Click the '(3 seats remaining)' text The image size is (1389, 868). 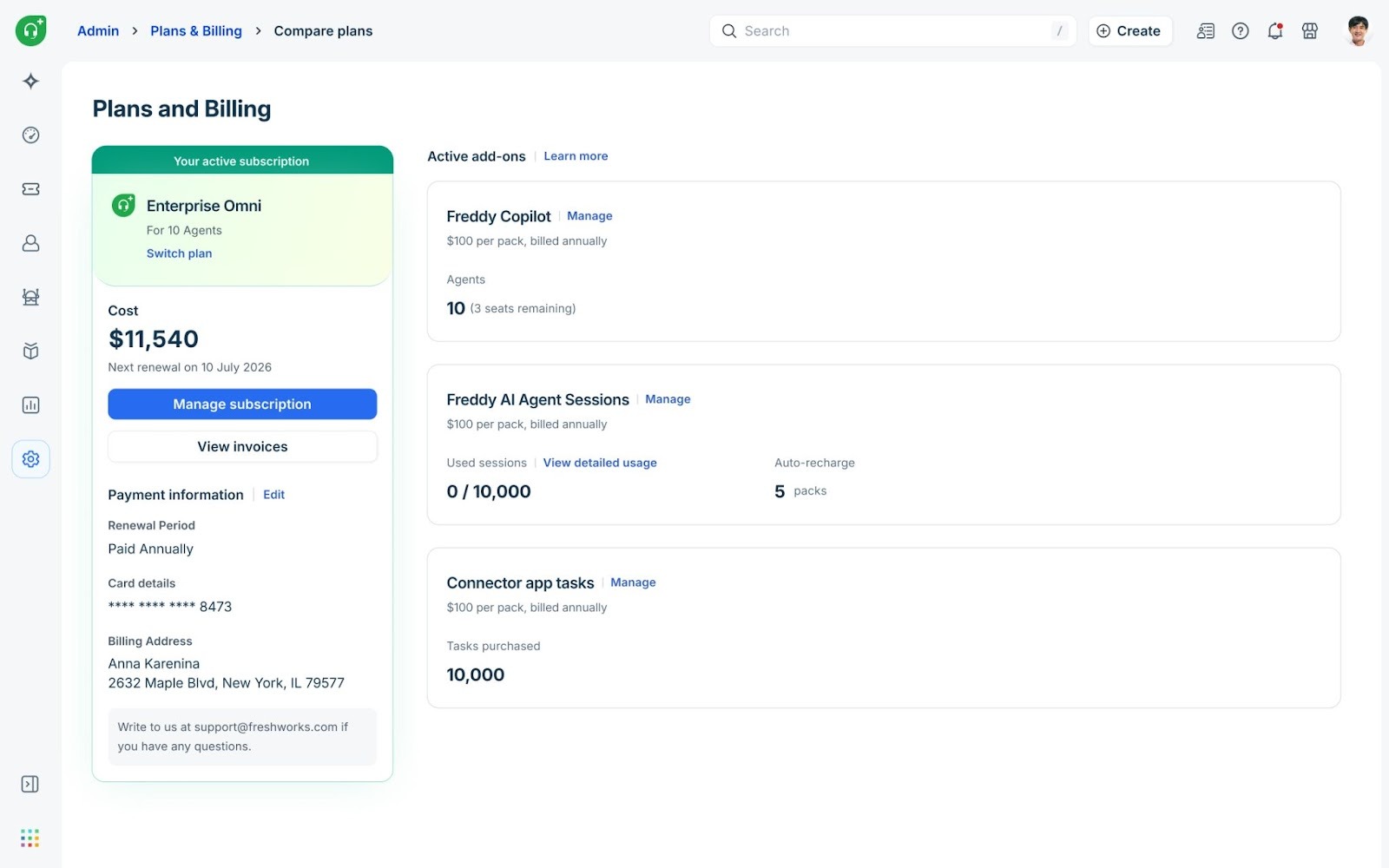[523, 308]
